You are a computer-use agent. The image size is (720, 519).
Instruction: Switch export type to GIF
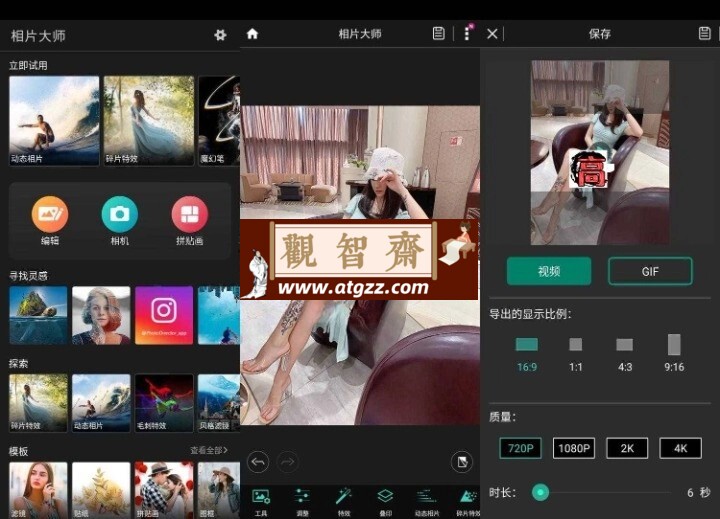tap(650, 271)
